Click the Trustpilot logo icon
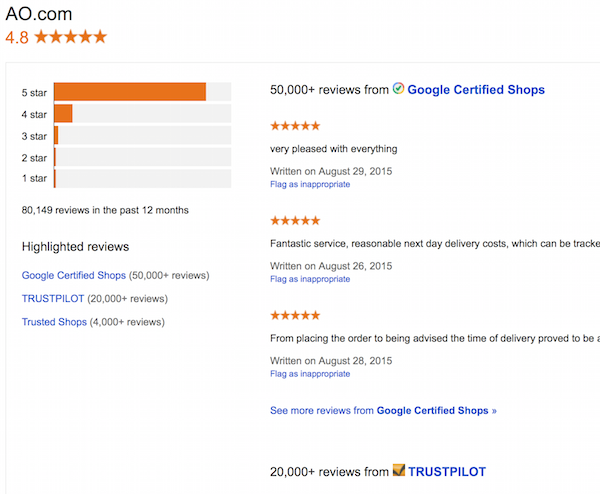The height and width of the screenshot is (494, 600). point(398,470)
